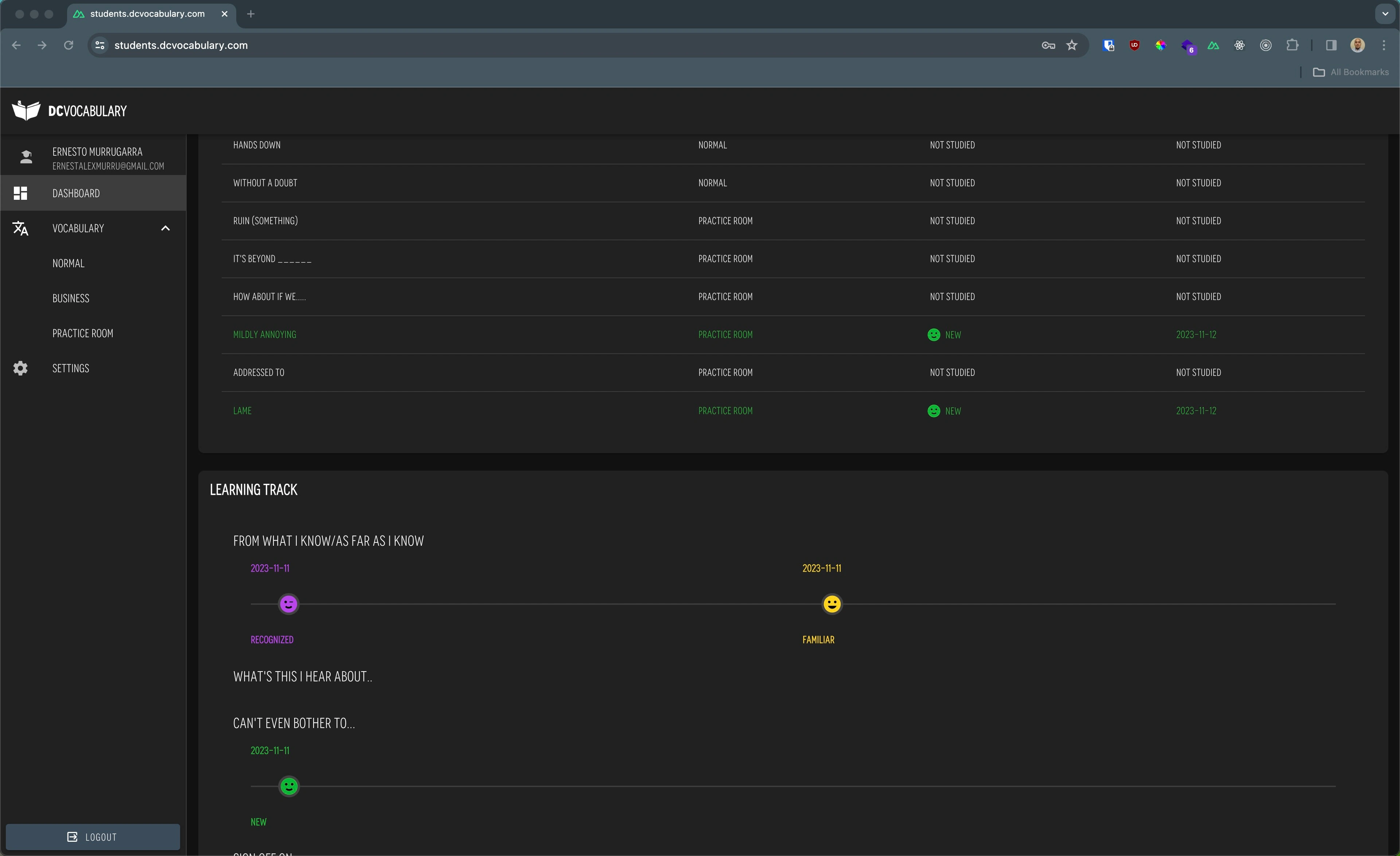This screenshot has width=1400, height=856.
Task: Click 'How About If We.....' entry
Action: pyautogui.click(x=269, y=296)
